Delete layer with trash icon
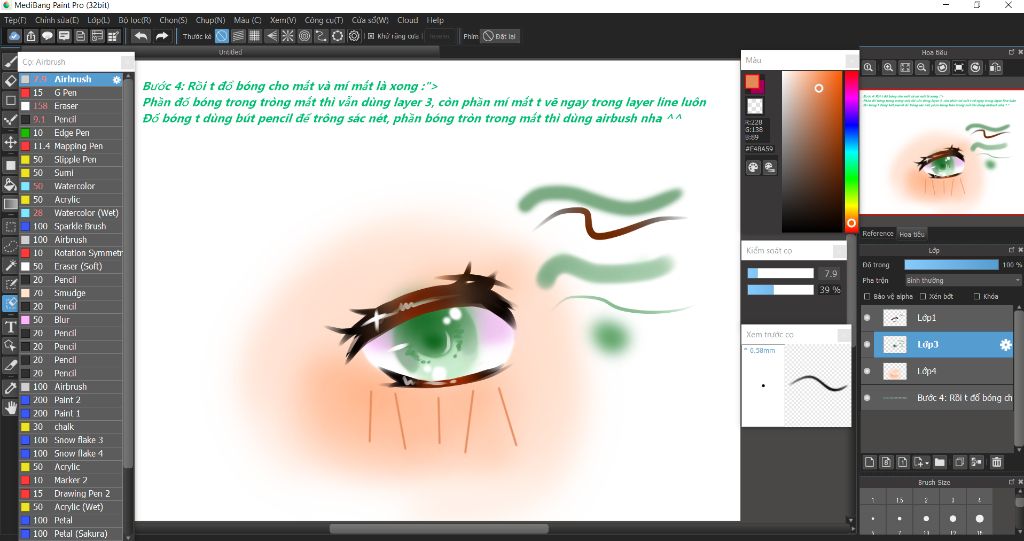Viewport: 1024px width, 541px height. (x=997, y=462)
